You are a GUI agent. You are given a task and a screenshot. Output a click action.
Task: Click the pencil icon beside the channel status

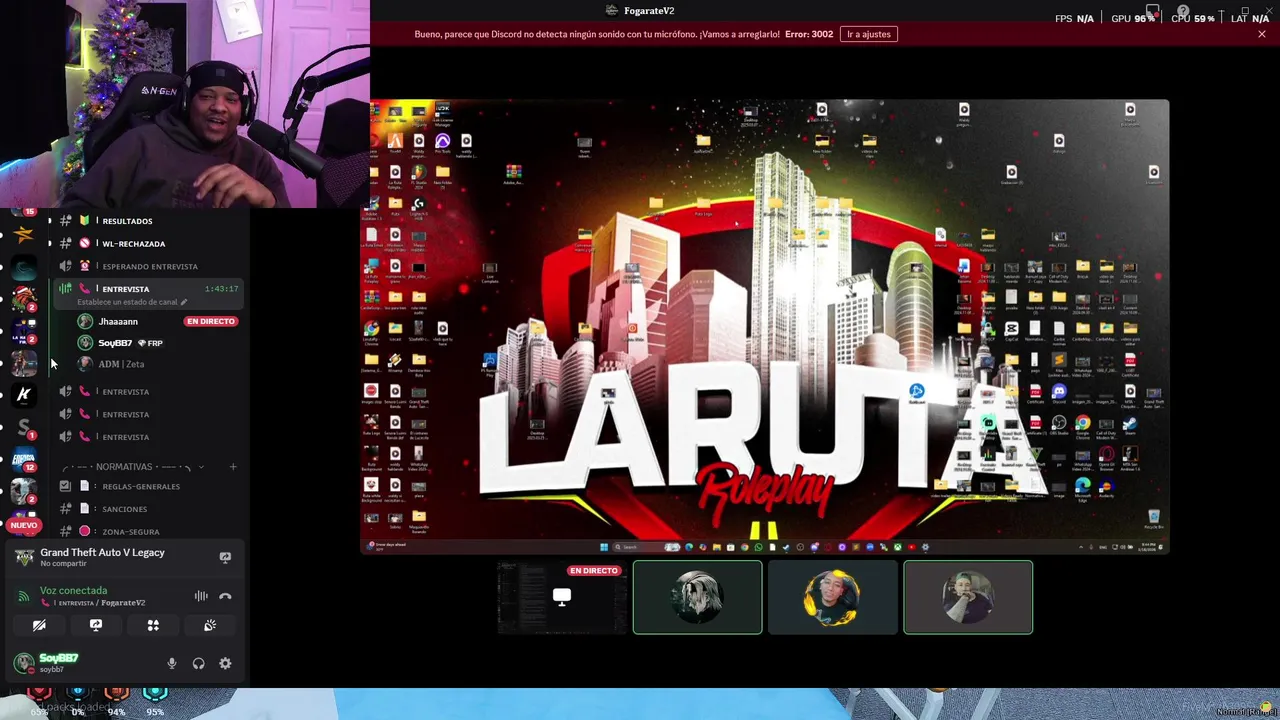click(184, 302)
